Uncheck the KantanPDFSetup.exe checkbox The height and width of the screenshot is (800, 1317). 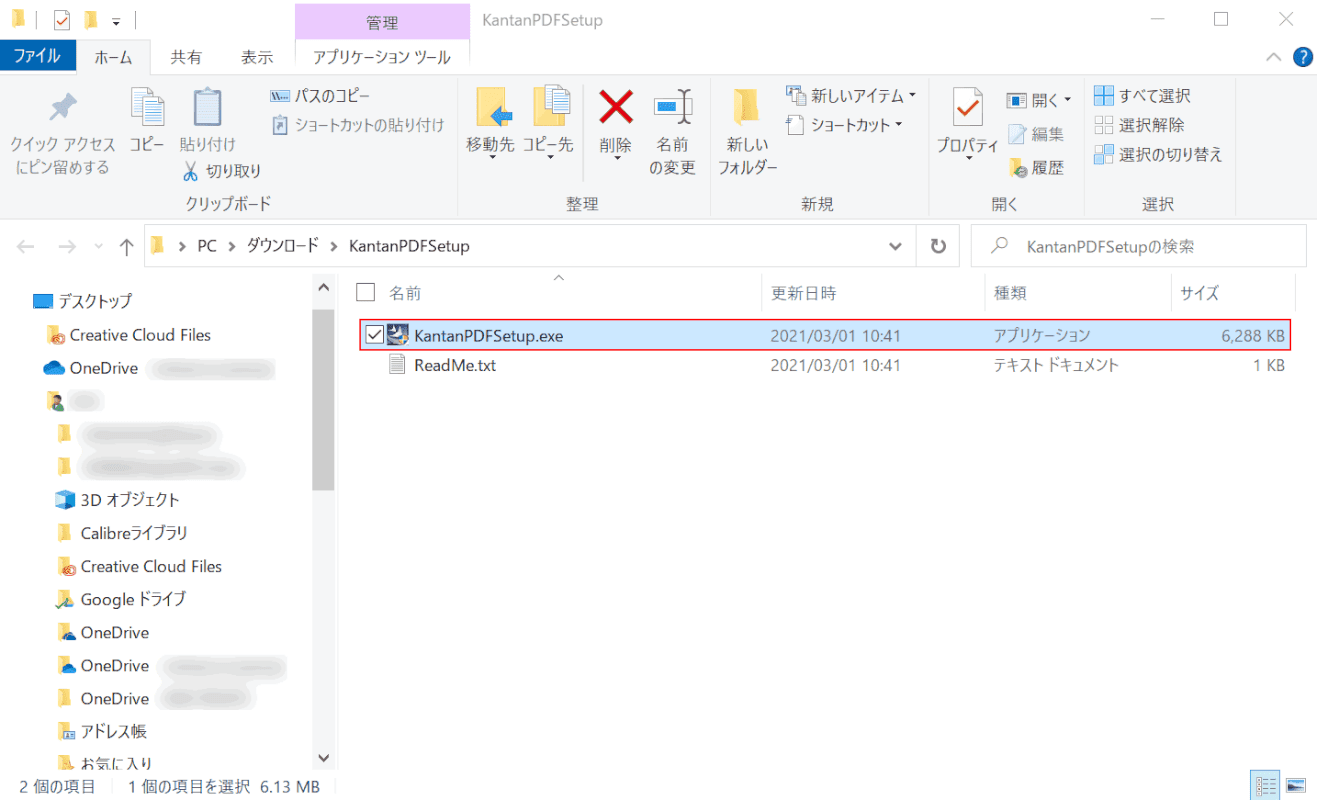374,335
